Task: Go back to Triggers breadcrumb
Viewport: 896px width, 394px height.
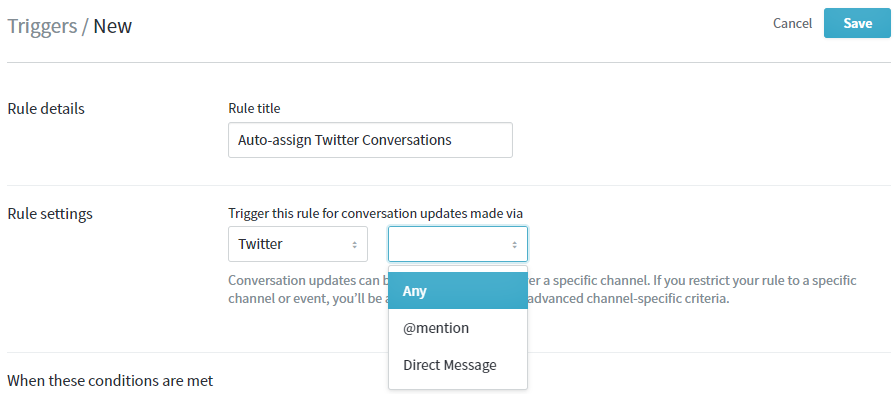Action: (x=42, y=26)
